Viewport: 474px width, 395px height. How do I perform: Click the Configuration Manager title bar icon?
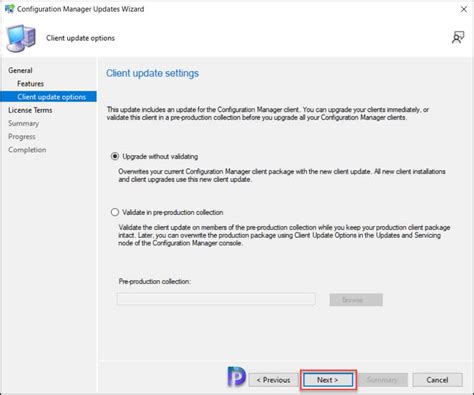coord(9,9)
